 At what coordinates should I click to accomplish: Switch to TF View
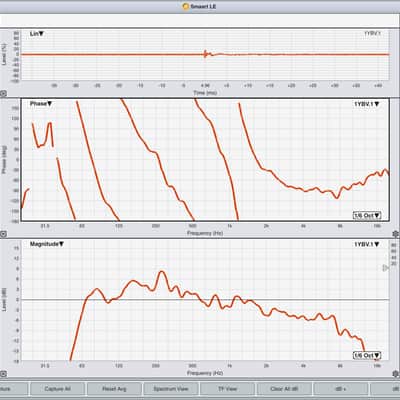point(227,389)
